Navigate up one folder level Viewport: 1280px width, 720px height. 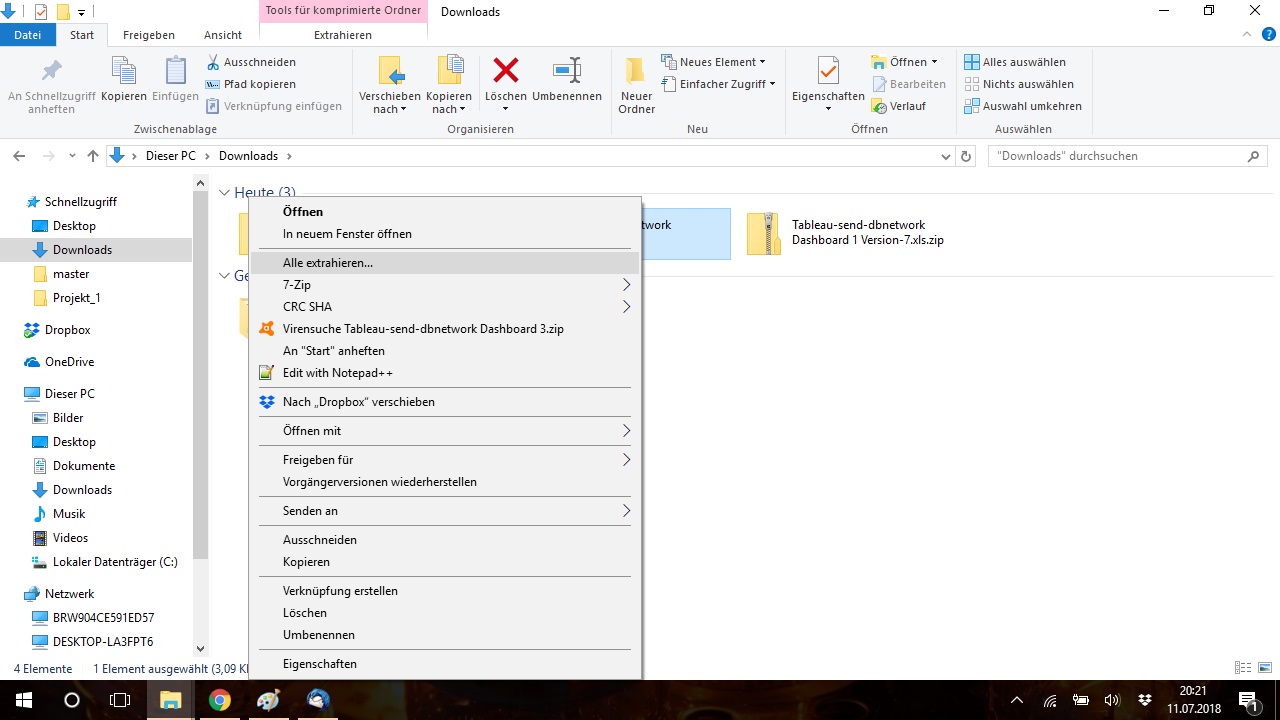click(93, 156)
